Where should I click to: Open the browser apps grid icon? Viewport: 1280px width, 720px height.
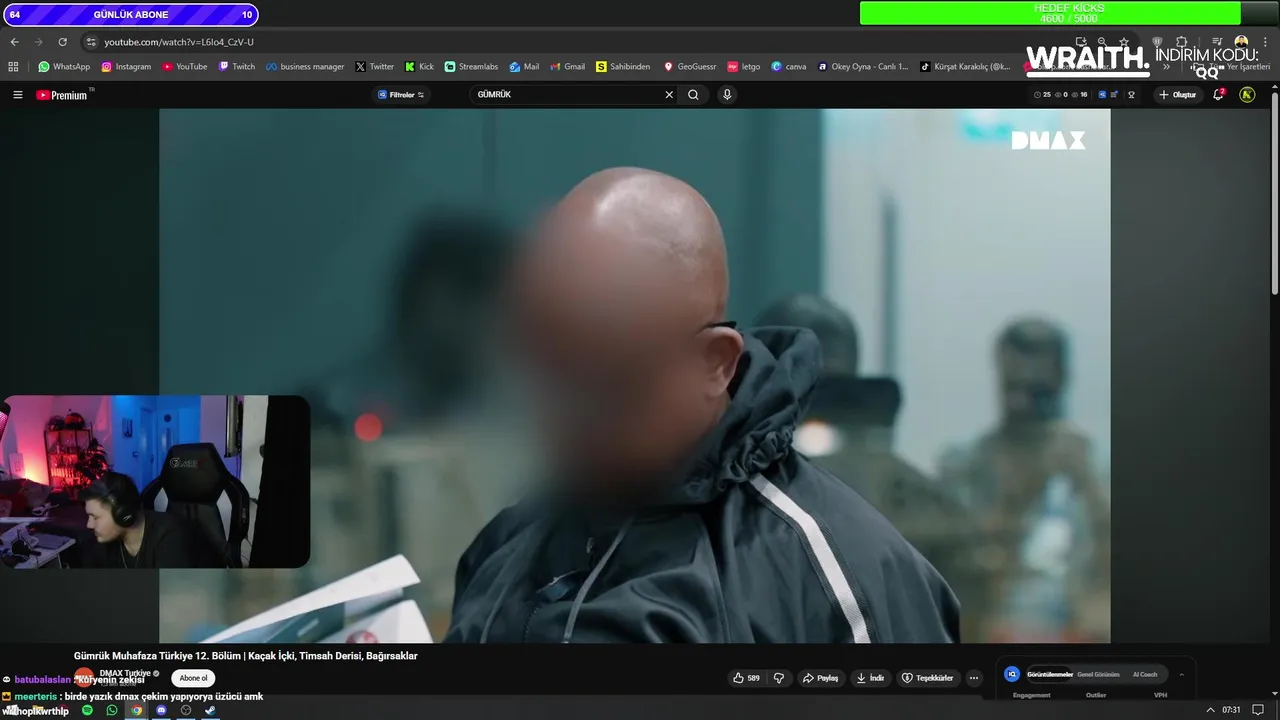pyautogui.click(x=13, y=67)
